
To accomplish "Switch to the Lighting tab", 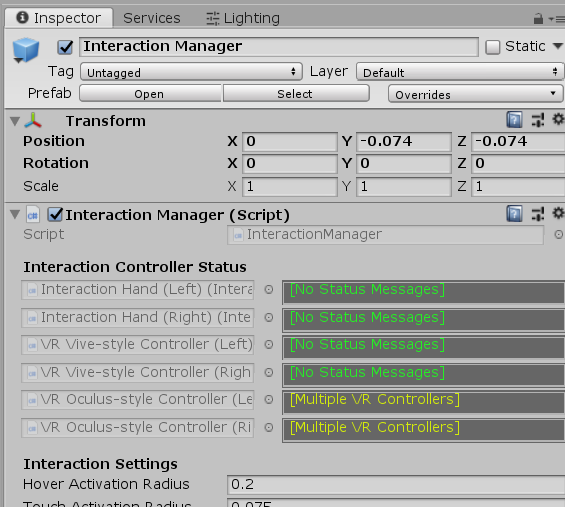I will 243,18.
